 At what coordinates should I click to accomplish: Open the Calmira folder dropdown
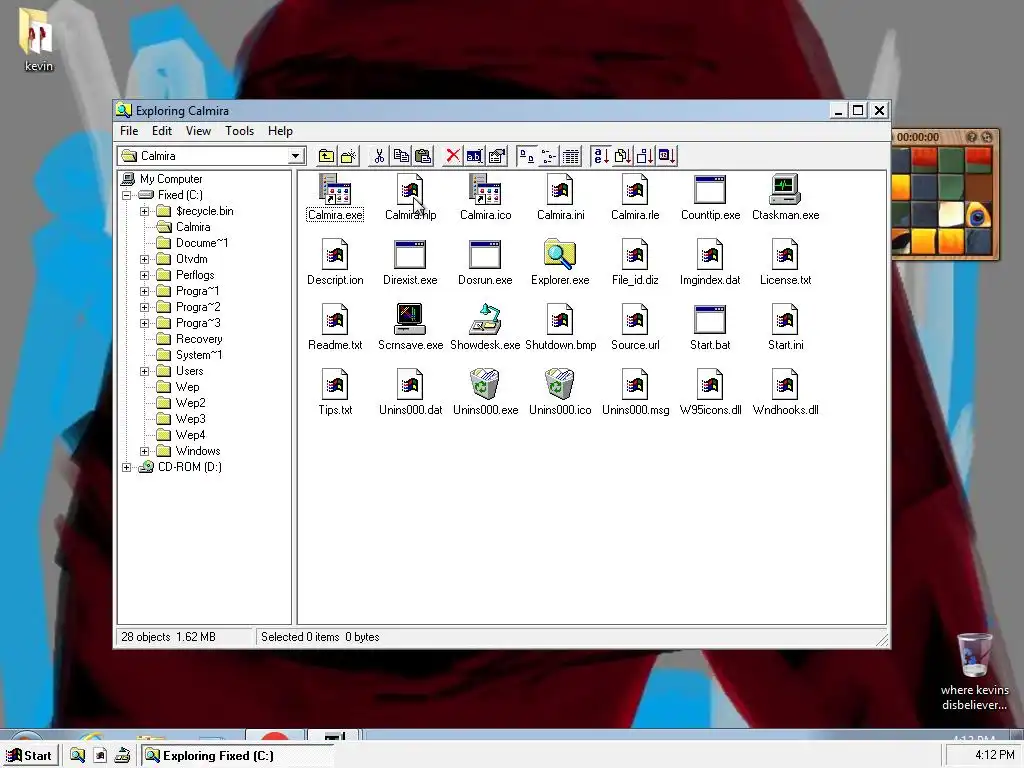295,156
